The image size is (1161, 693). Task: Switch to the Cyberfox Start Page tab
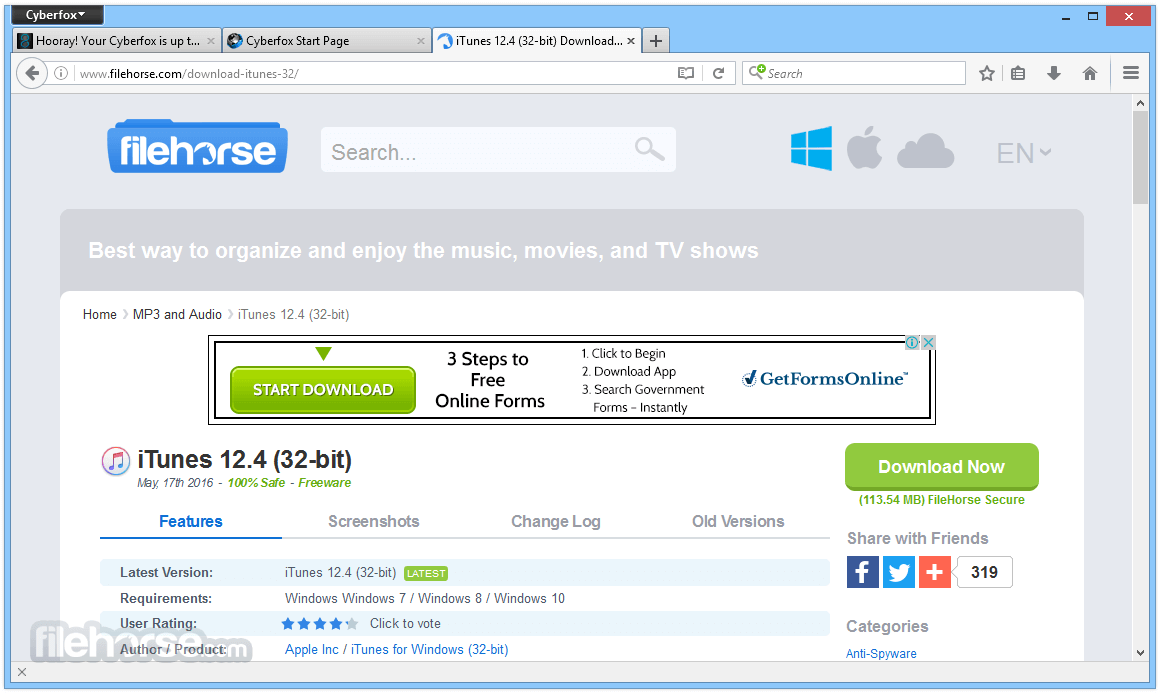327,41
